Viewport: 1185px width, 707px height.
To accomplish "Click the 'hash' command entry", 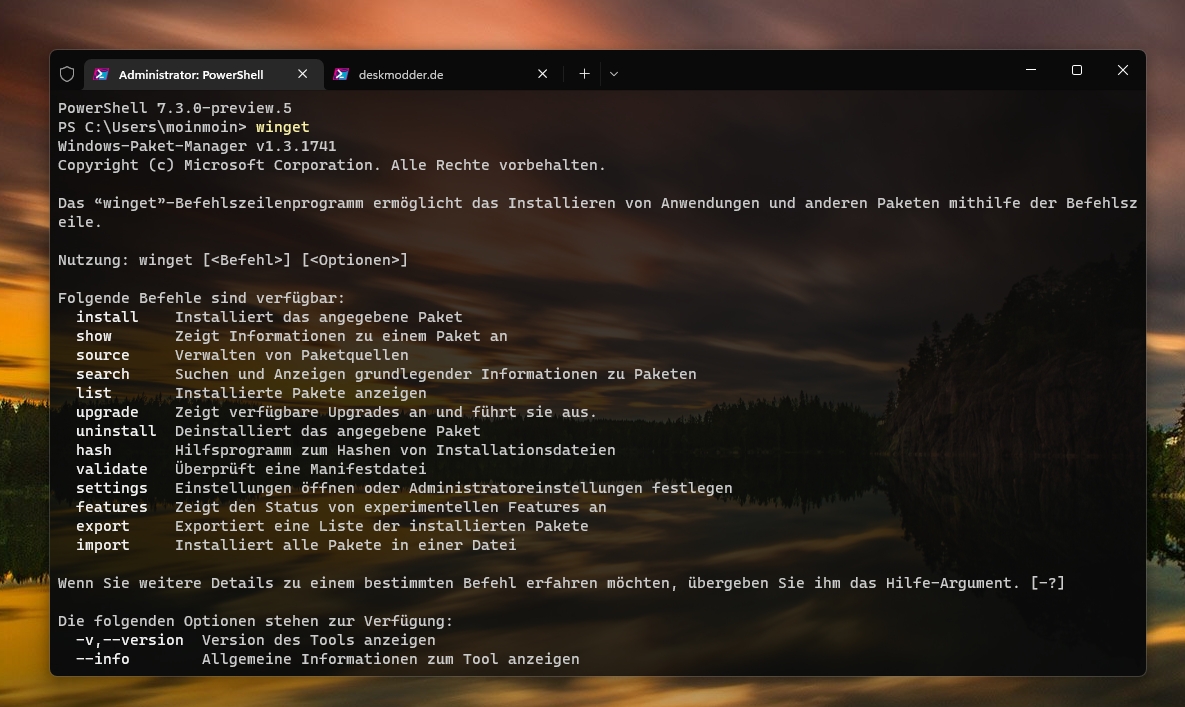I will (94, 450).
